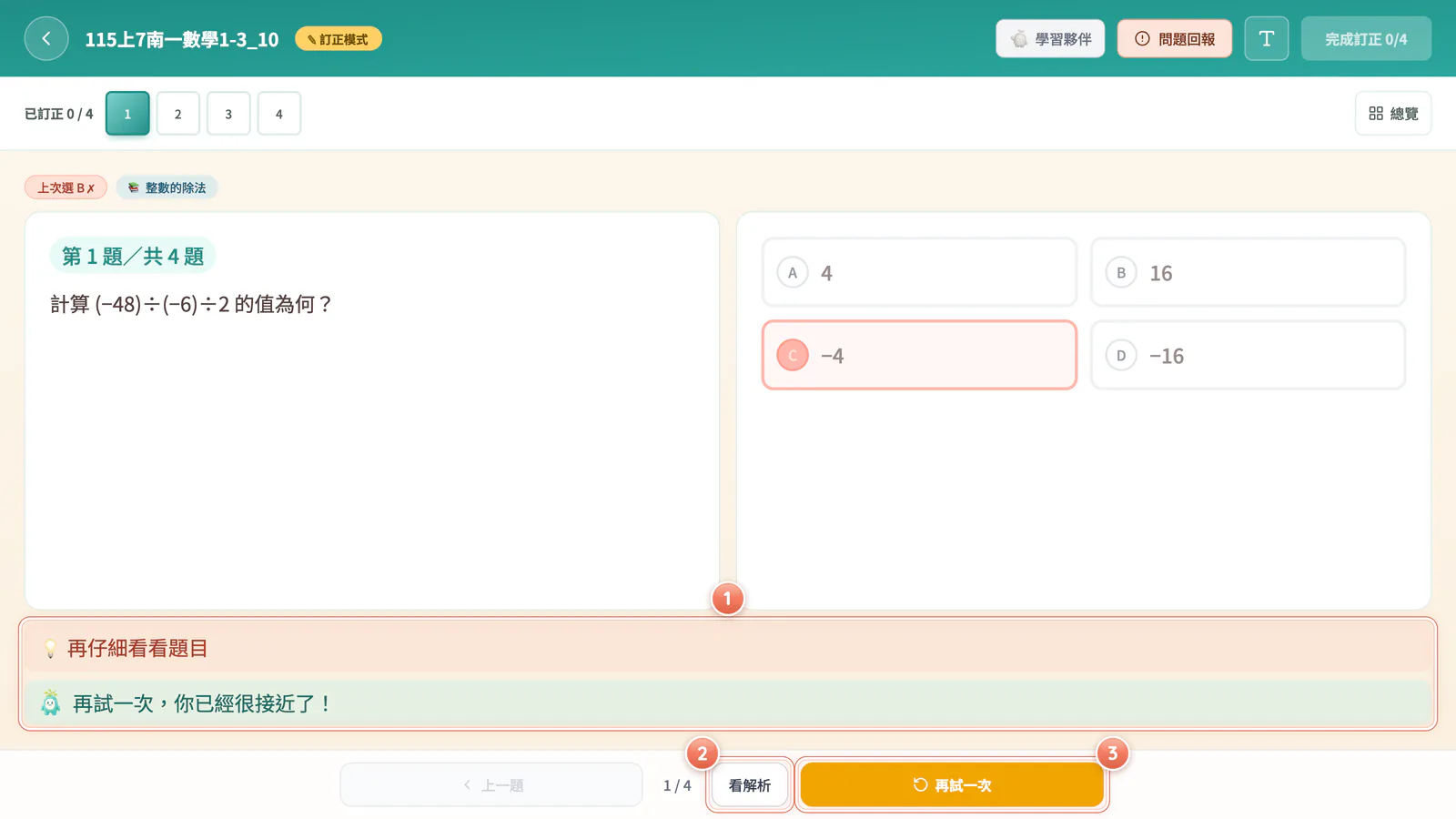The image size is (1456, 819).
Task: Click the 第 1 題／共 4 題 label
Action: pos(133,256)
